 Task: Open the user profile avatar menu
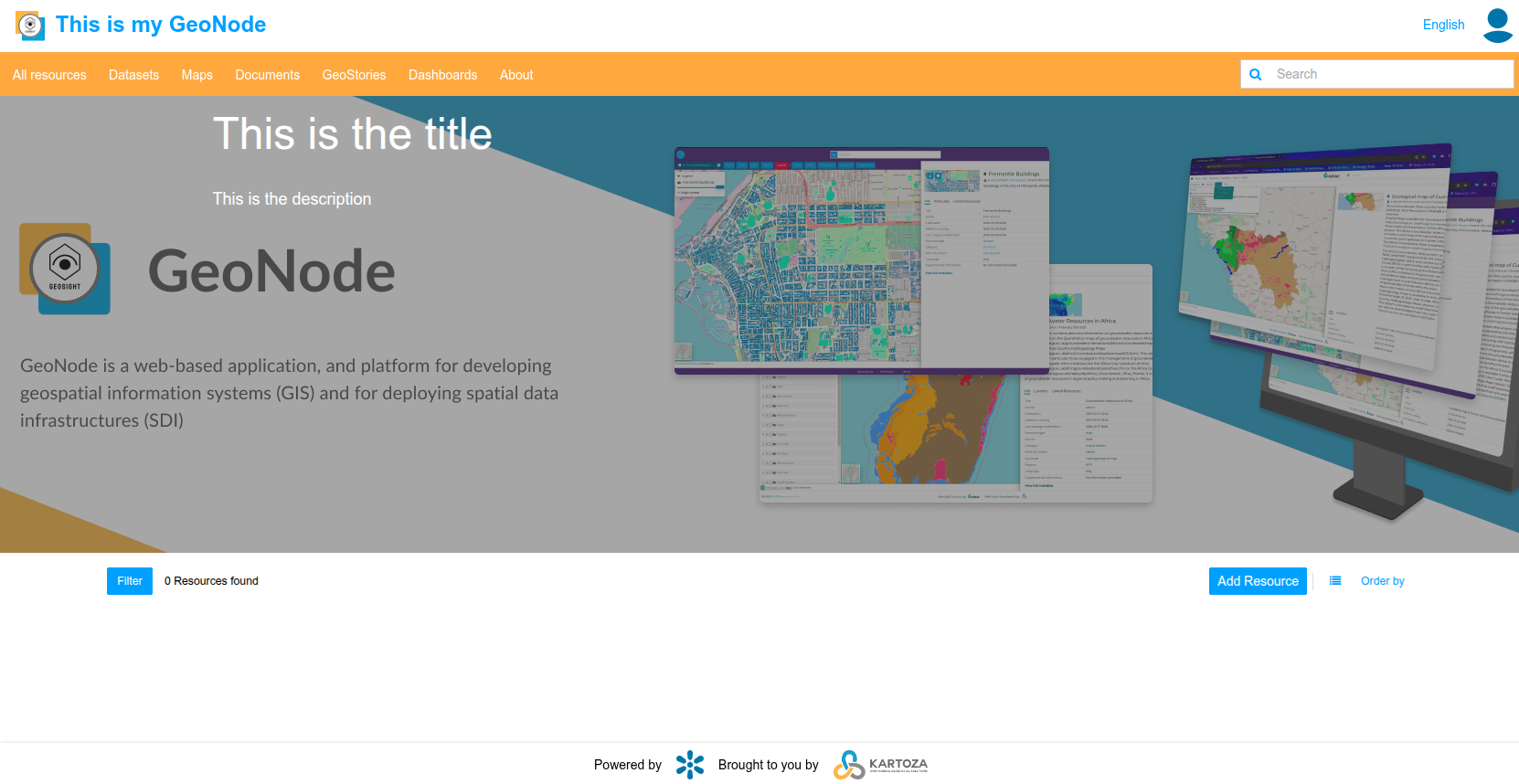point(1497,26)
